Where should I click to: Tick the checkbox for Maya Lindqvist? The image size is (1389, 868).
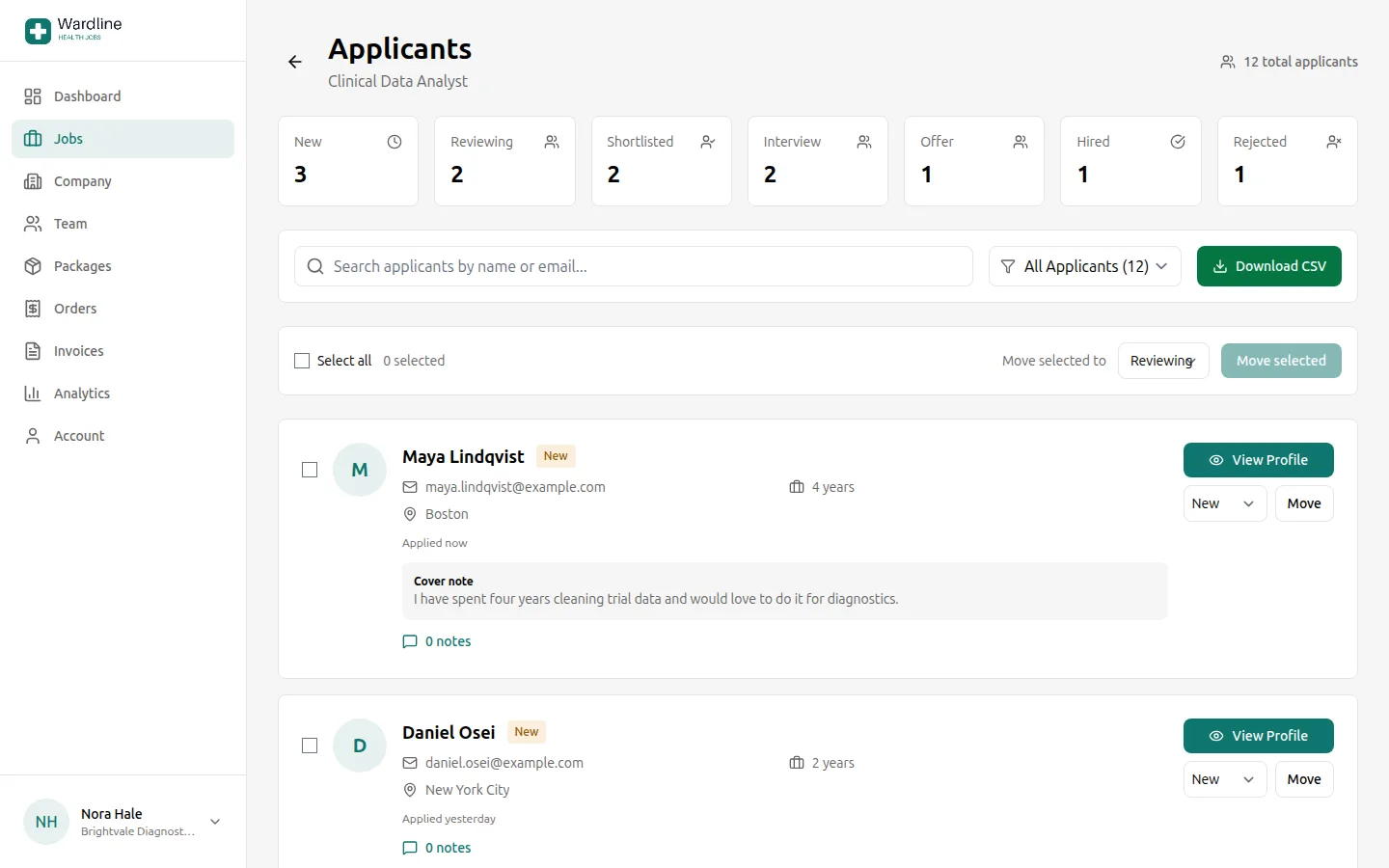(x=310, y=470)
